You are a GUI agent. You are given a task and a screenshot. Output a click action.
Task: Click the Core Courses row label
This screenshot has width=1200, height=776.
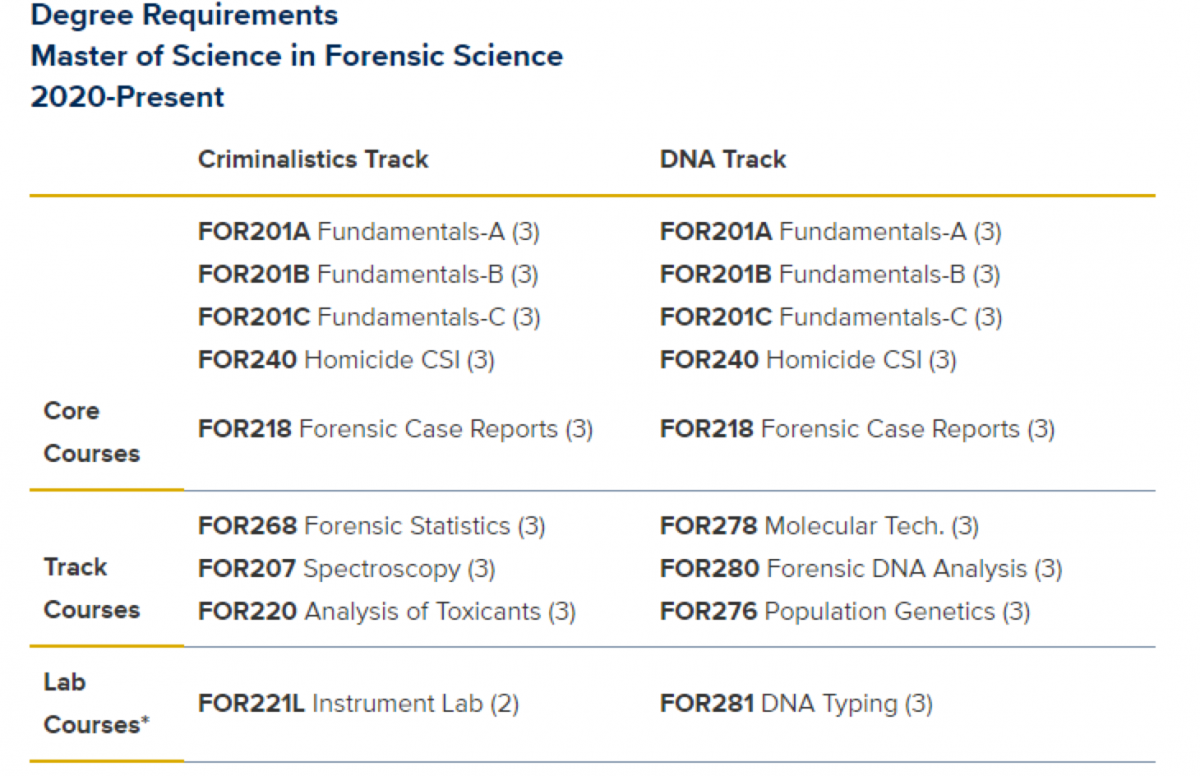click(x=92, y=432)
